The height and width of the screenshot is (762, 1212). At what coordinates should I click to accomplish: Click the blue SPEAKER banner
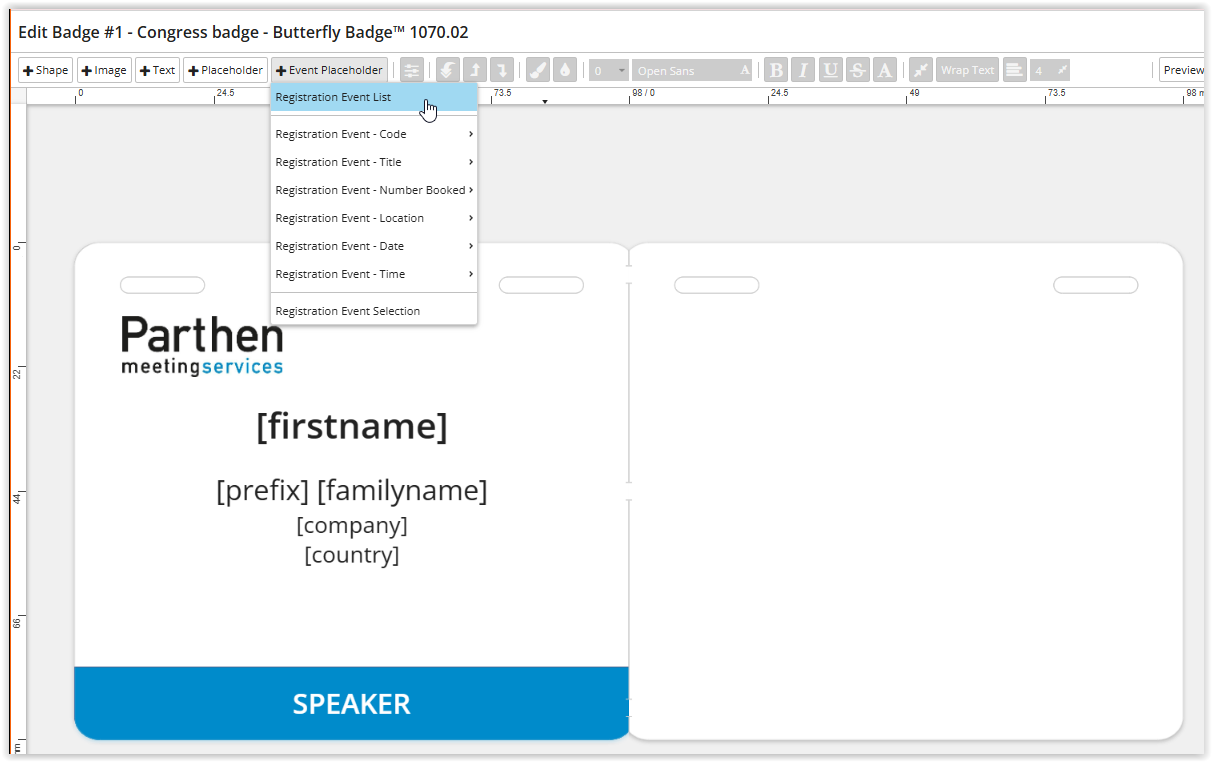point(351,704)
